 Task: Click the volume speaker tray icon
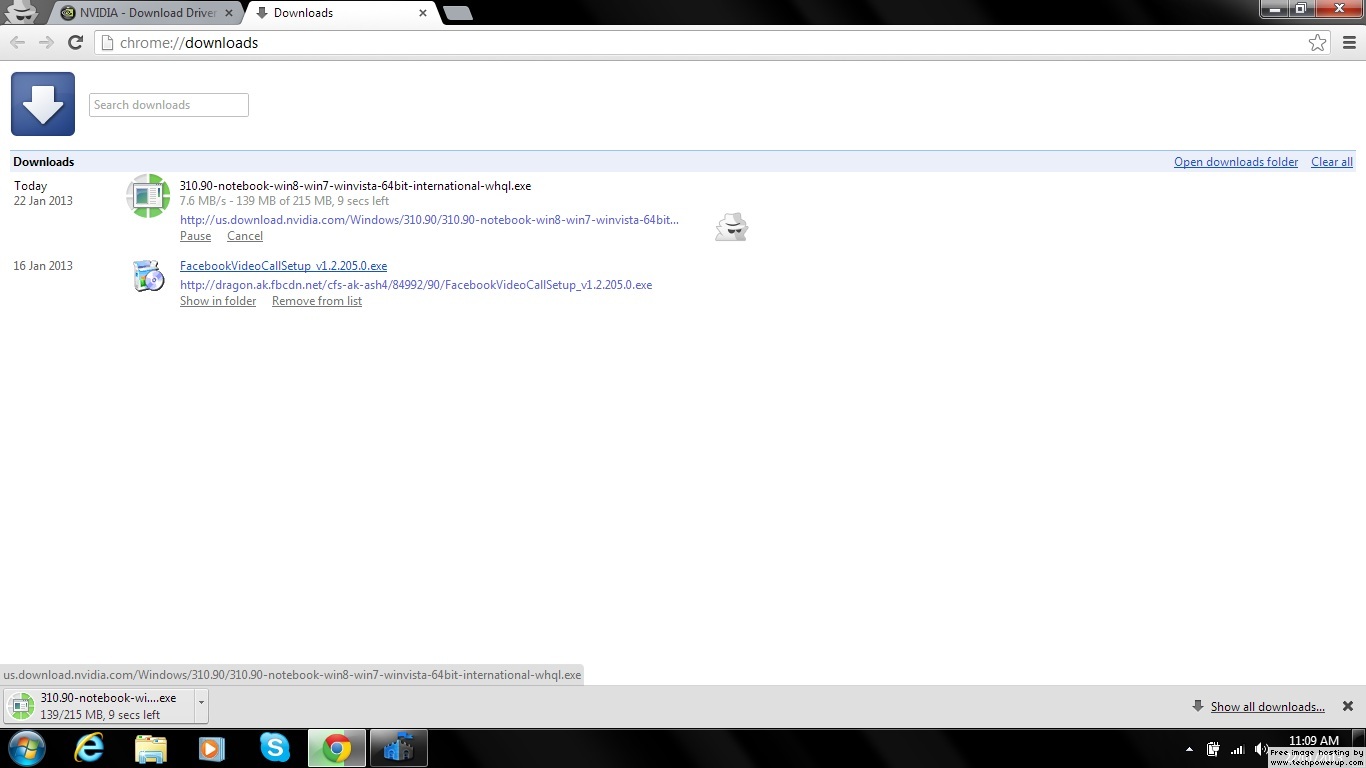coord(1261,749)
